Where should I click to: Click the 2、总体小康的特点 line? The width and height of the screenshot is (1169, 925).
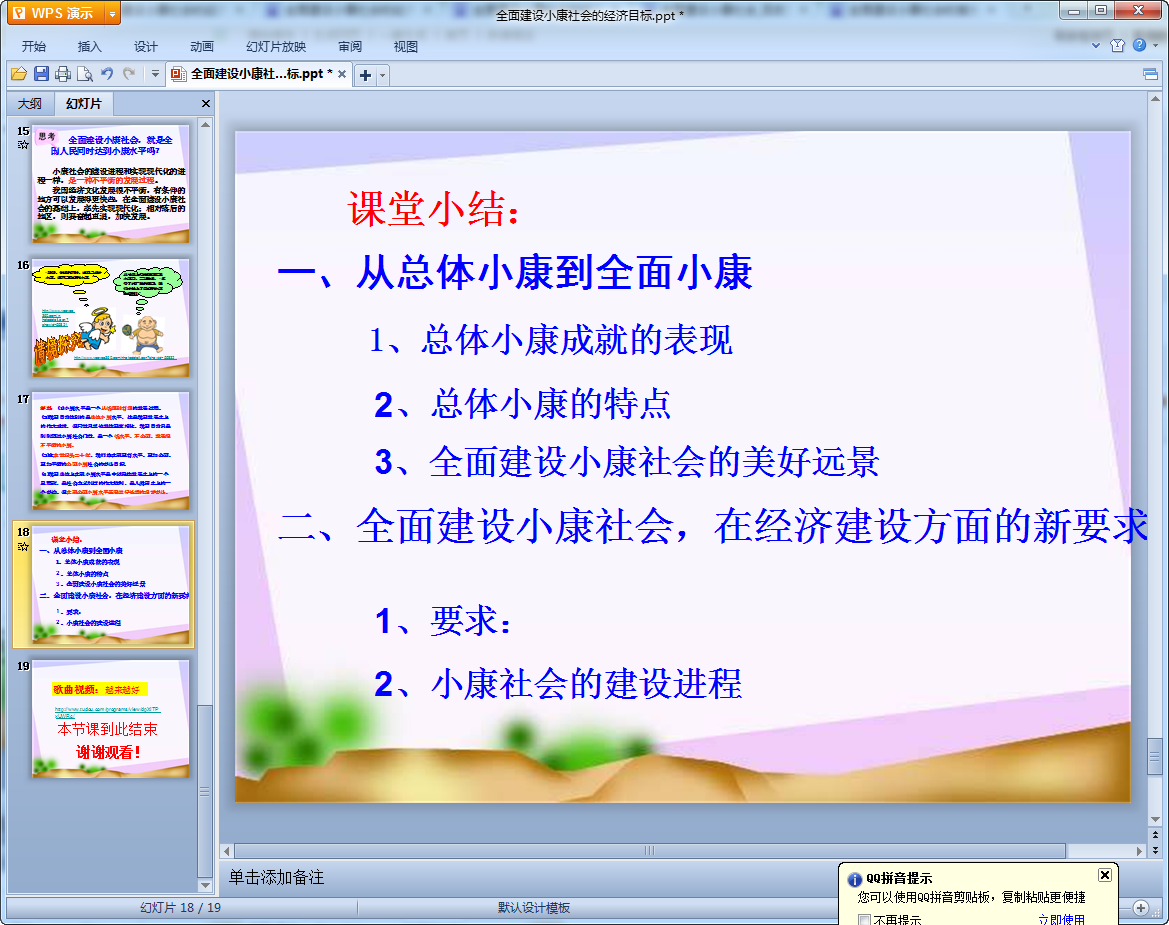pos(522,404)
